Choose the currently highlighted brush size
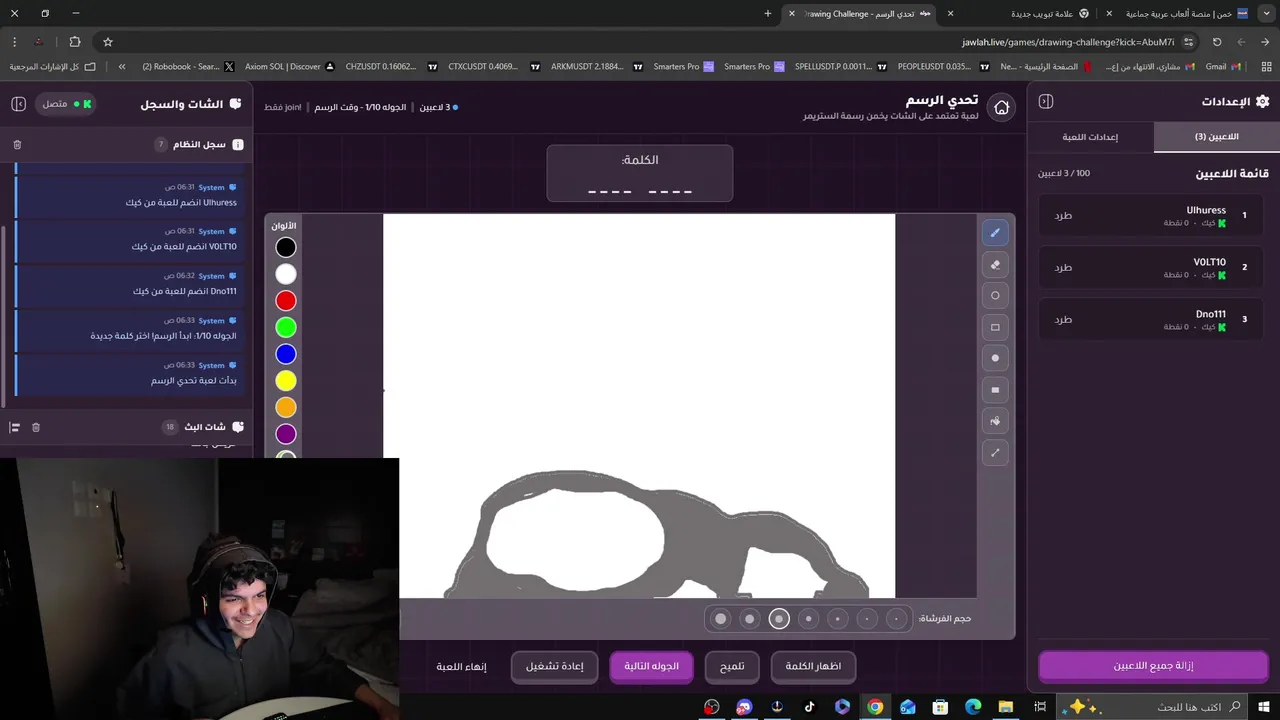 click(779, 619)
